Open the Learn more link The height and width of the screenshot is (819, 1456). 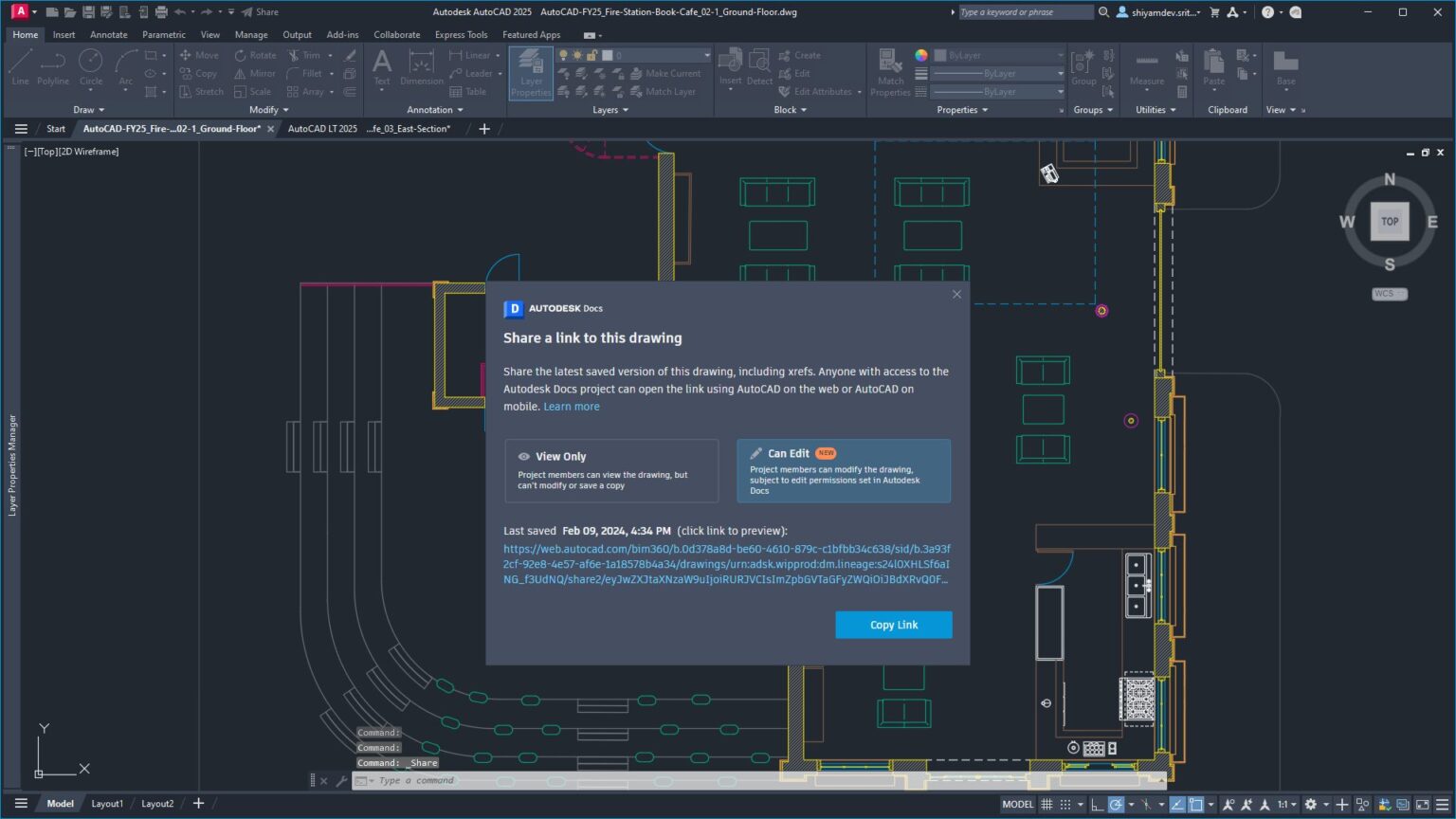coord(571,406)
